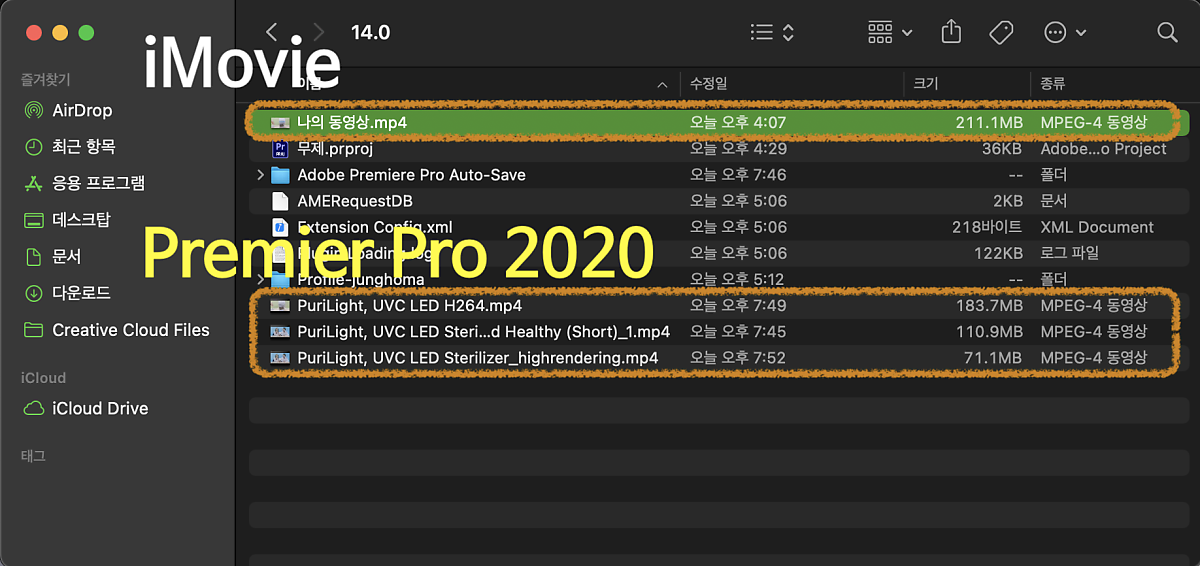Viewport: 1200px width, 566px height.
Task: Click the window title 14.0
Action: pyautogui.click(x=370, y=33)
